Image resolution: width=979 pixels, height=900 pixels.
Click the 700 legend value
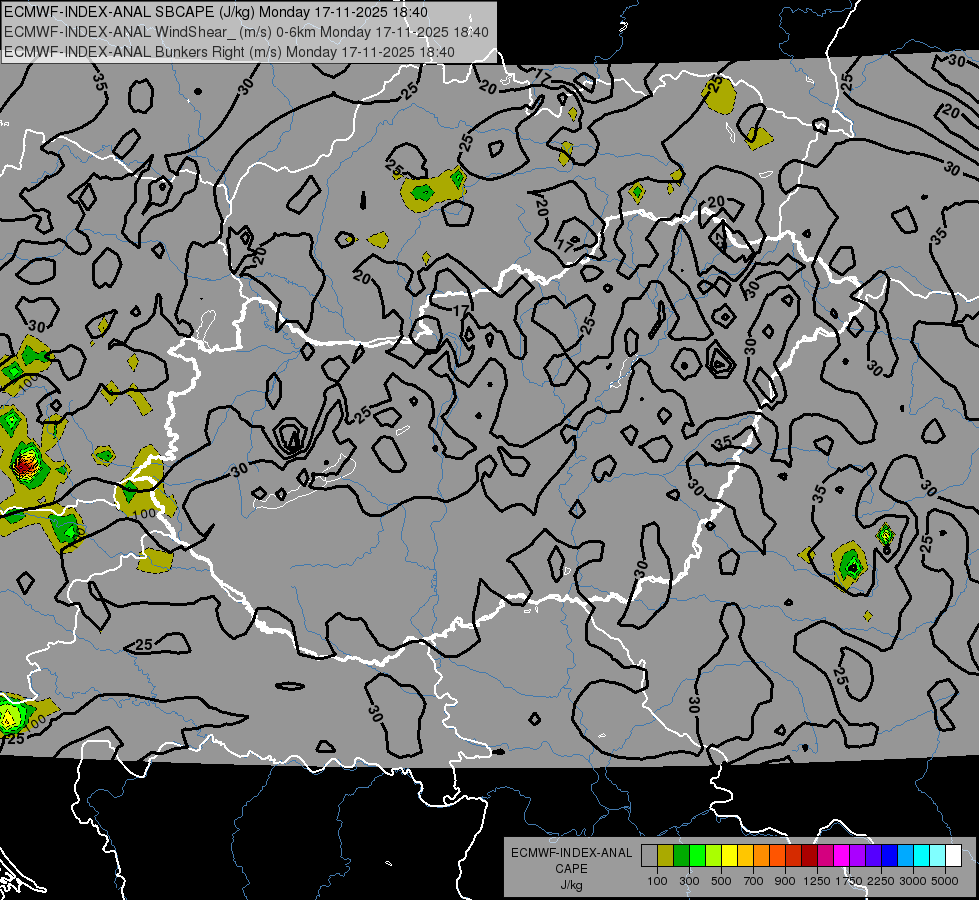(x=754, y=881)
